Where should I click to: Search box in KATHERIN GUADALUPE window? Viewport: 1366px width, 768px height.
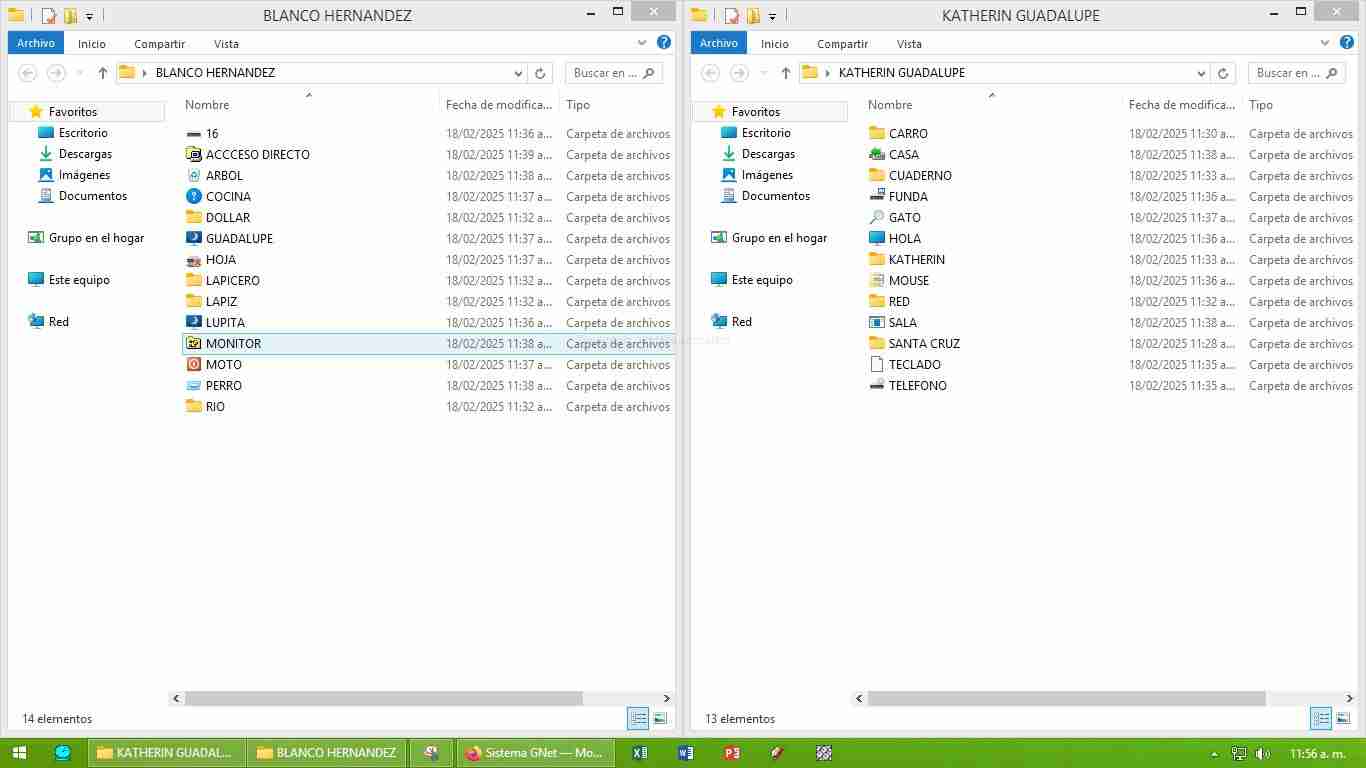tap(1297, 73)
